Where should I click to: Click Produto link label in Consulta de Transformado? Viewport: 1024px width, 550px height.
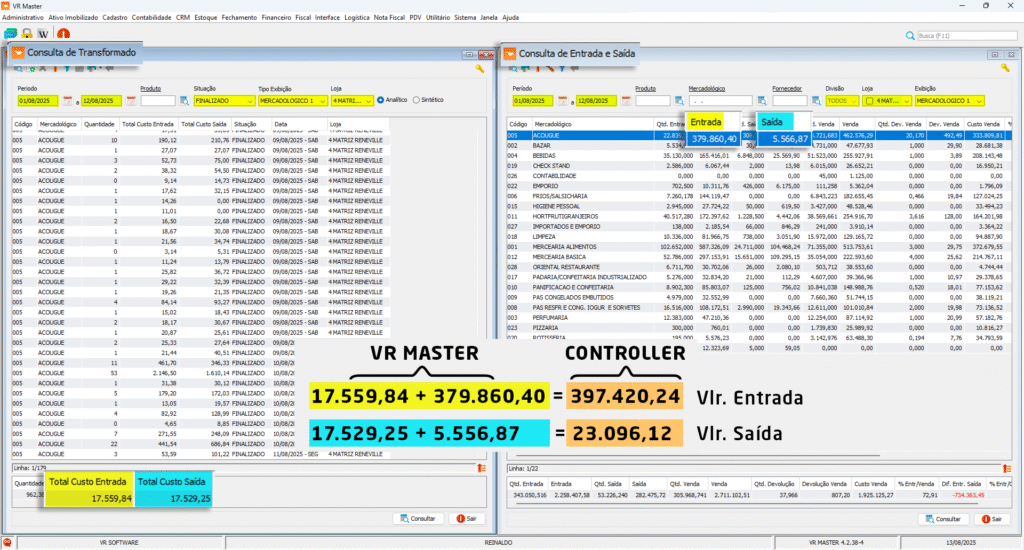click(x=150, y=89)
